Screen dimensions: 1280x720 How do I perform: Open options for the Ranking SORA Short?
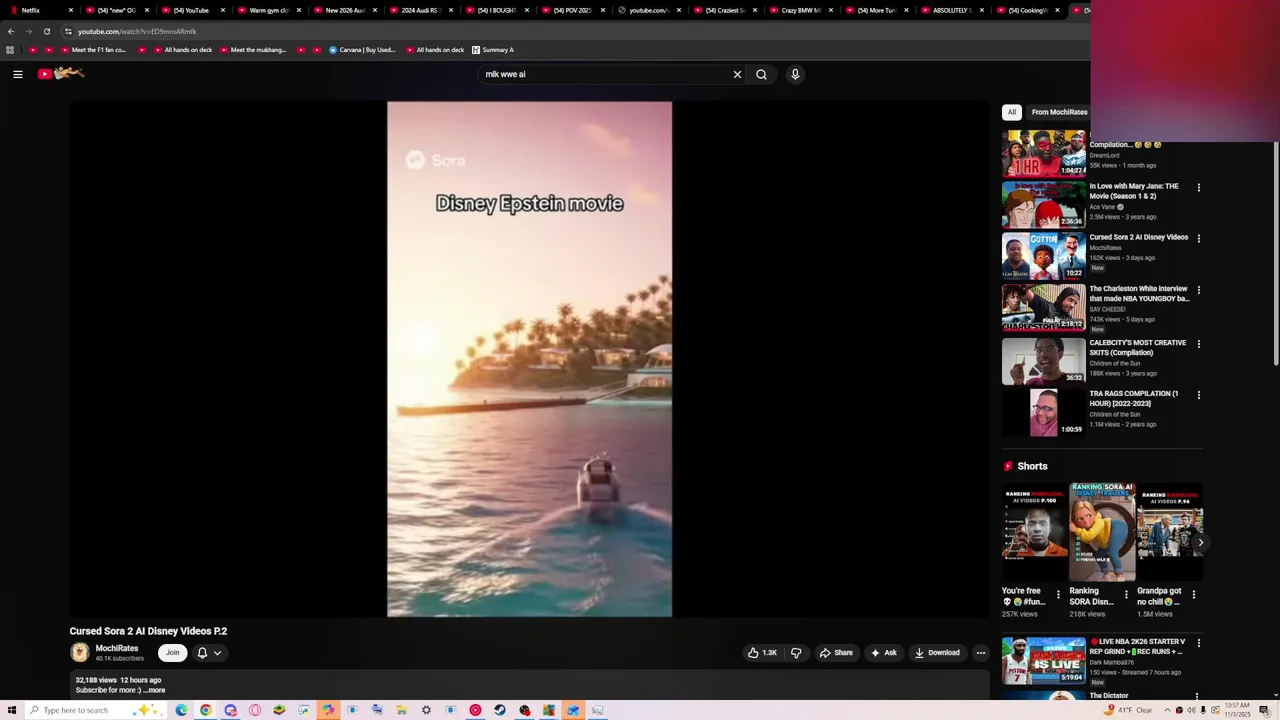1126,595
